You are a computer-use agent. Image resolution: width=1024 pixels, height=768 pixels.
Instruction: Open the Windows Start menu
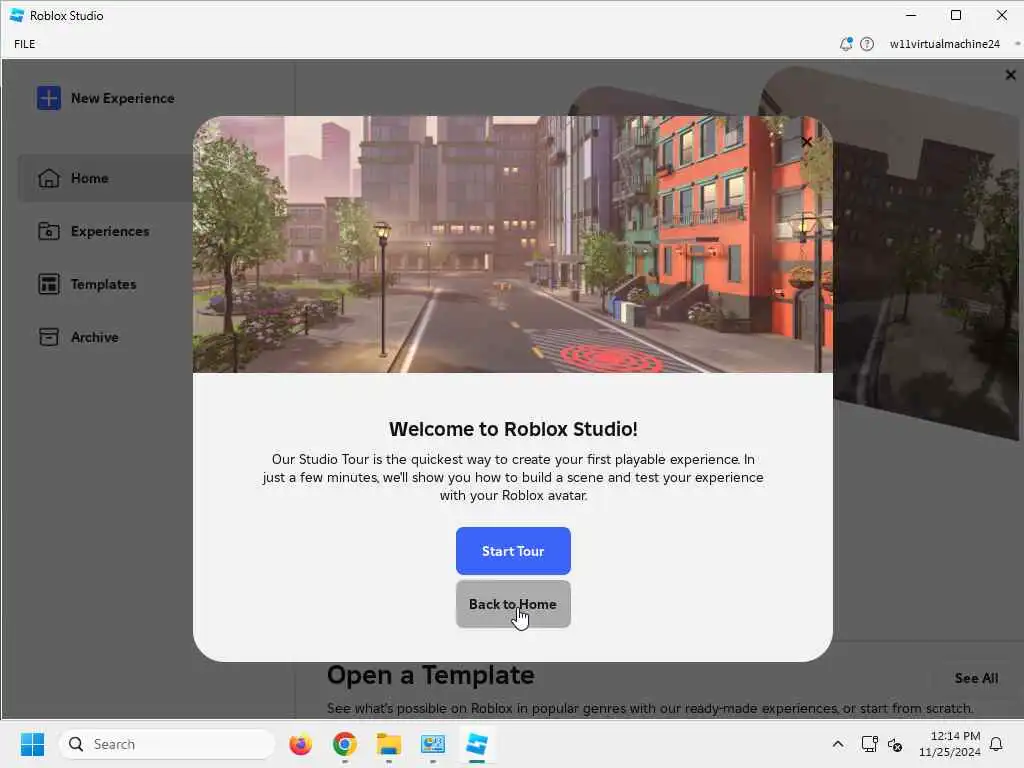pyautogui.click(x=32, y=744)
